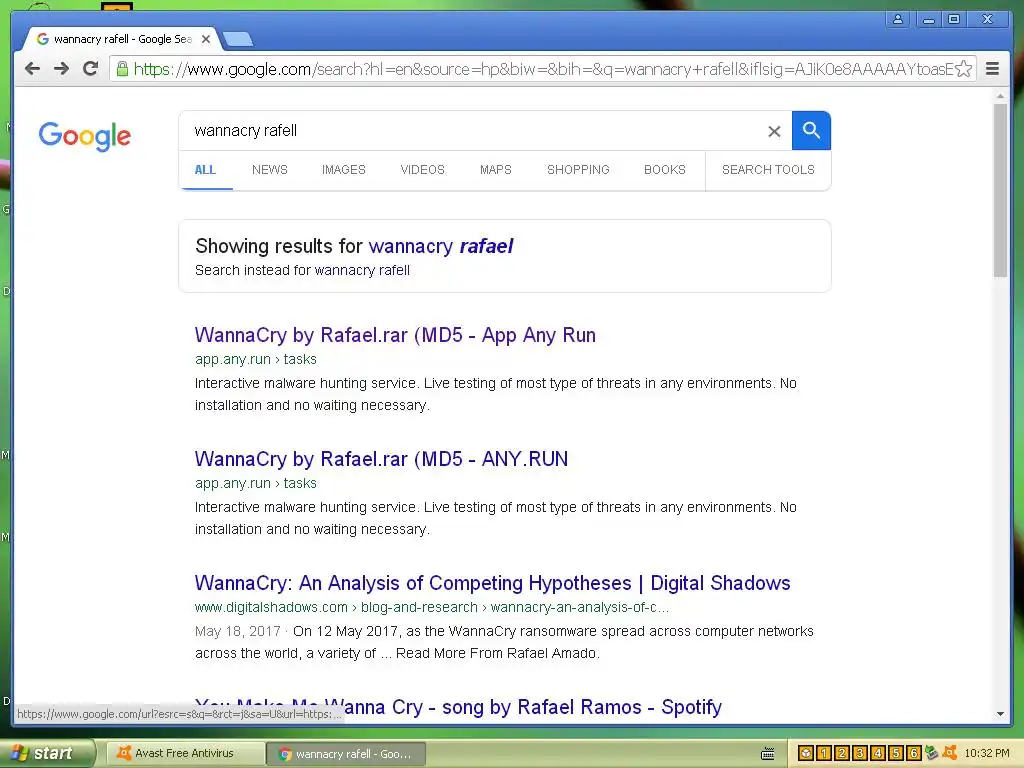Reload the current page
The image size is (1024, 768).
91,69
